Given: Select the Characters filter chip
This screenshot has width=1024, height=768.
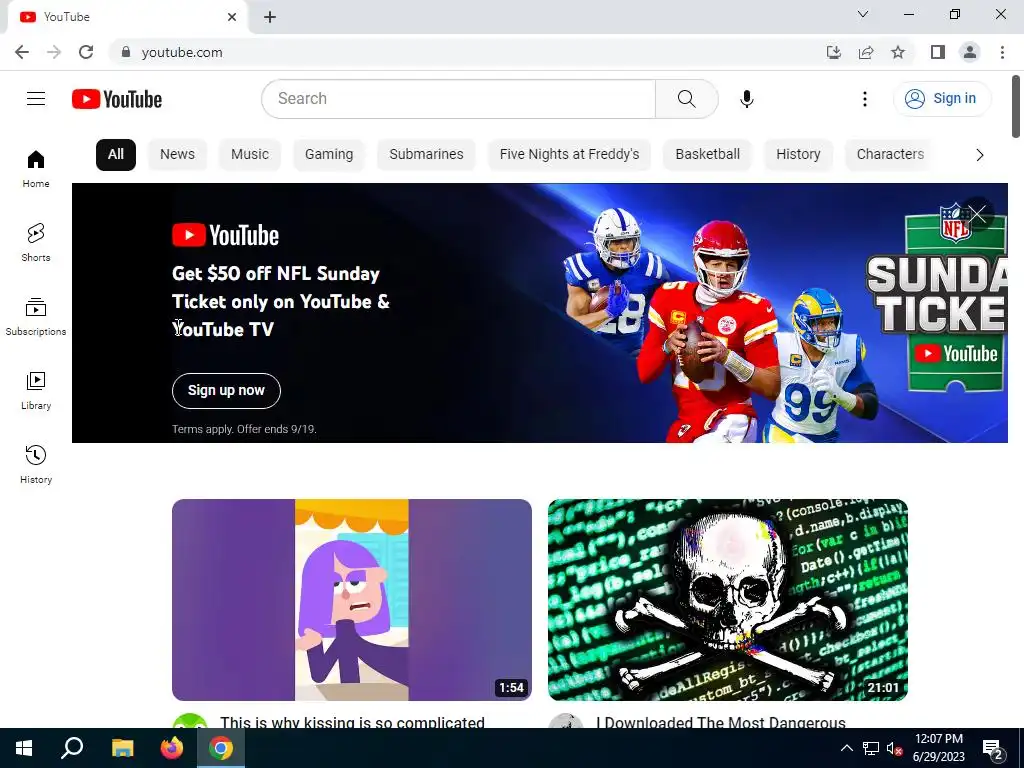Looking at the screenshot, I should point(890,155).
